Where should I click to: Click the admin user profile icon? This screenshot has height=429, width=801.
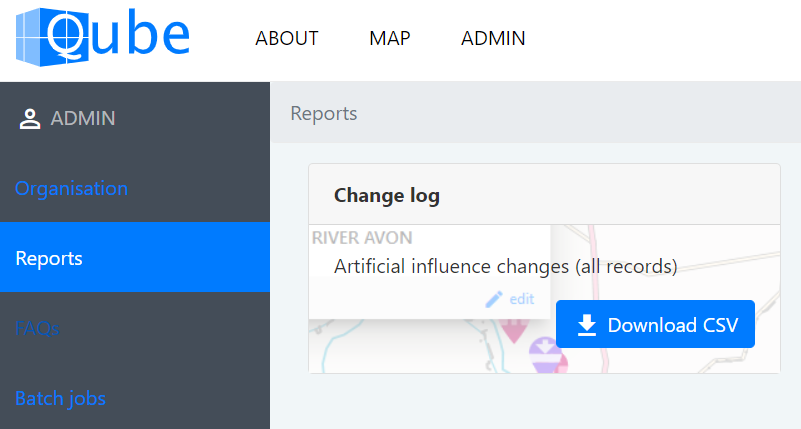point(29,119)
